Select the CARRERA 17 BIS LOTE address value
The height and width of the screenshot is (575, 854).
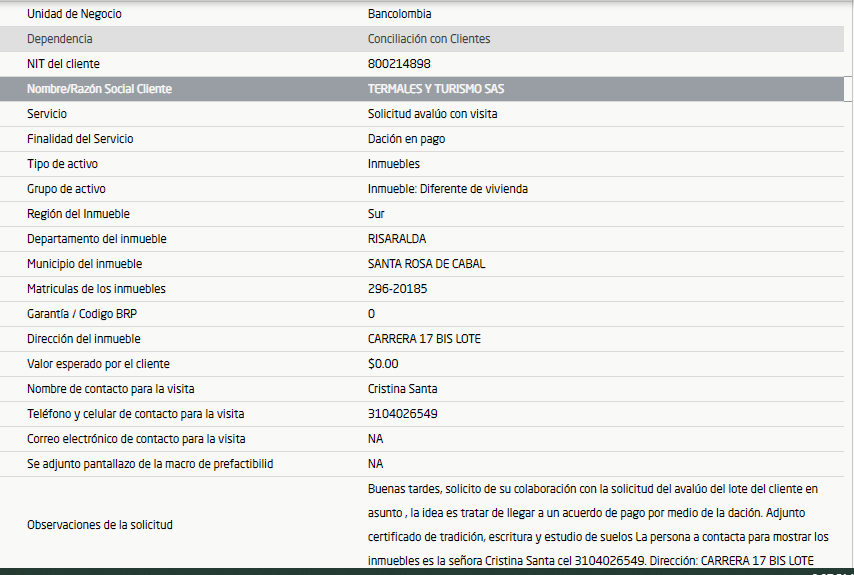pyautogui.click(x=424, y=339)
